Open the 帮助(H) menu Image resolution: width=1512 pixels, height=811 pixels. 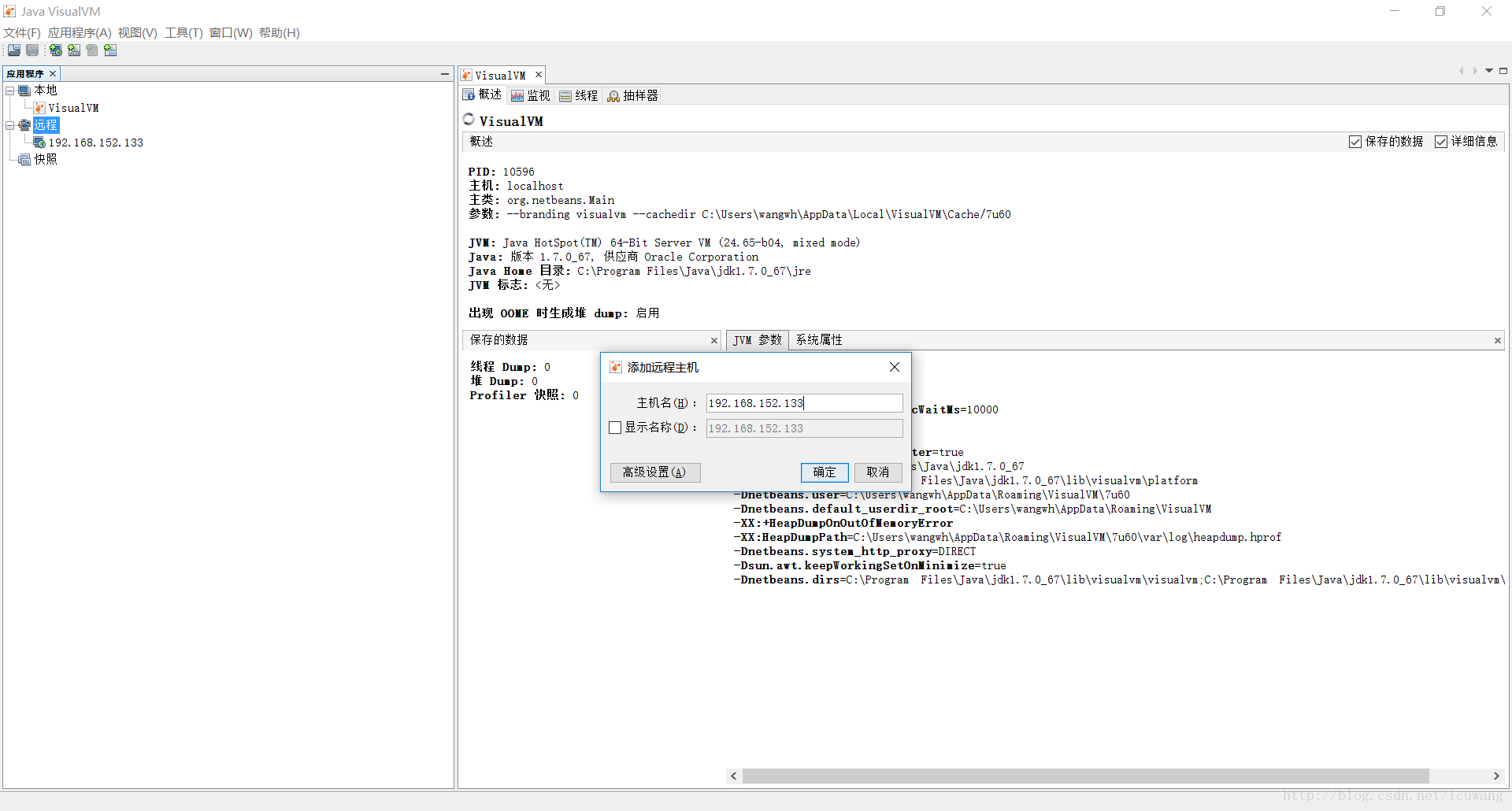point(280,32)
